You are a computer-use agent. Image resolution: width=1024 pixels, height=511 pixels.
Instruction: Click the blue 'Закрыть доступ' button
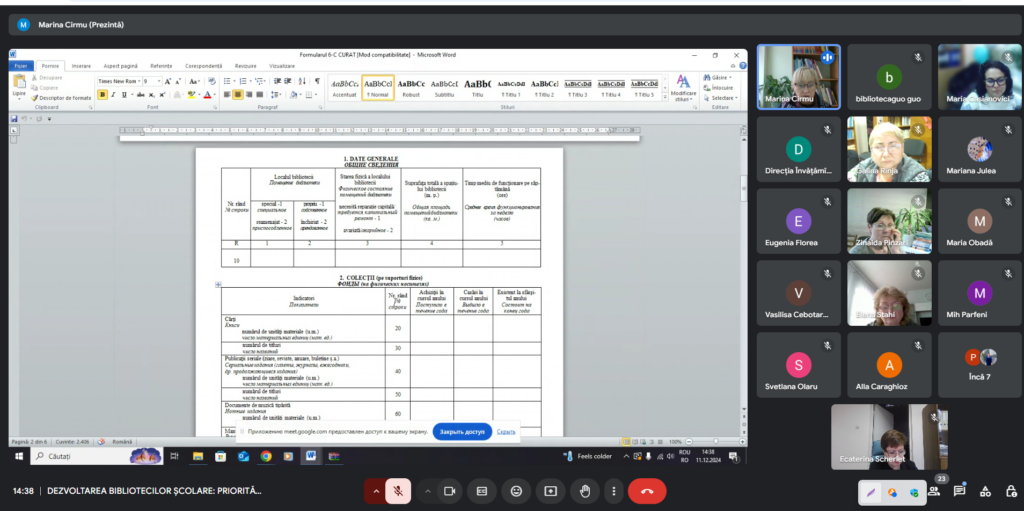click(462, 432)
